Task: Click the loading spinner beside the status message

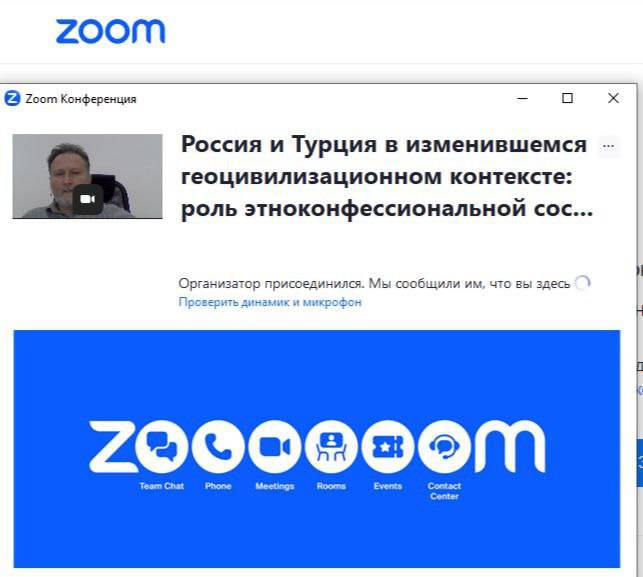Action: (x=582, y=283)
